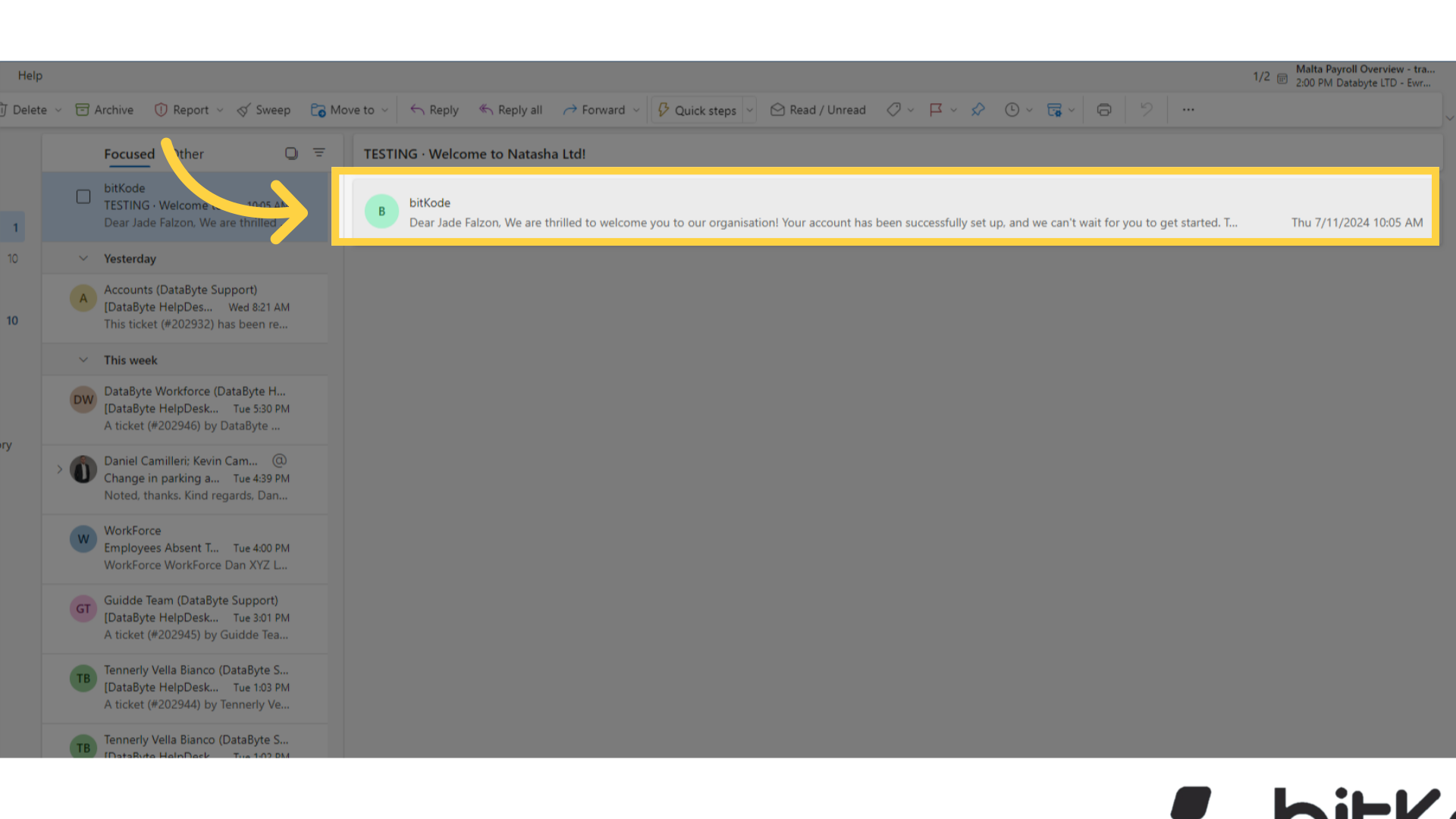Open the Quick steps dropdown arrow
Screen dimensions: 1456x819
[750, 110]
